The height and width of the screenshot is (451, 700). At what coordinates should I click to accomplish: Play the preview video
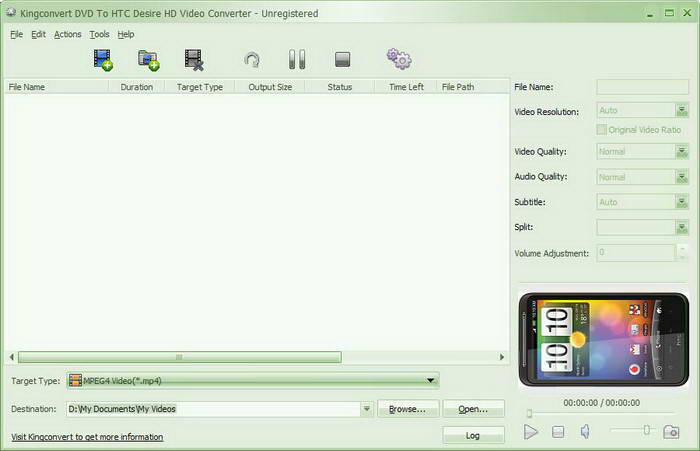[x=531, y=431]
